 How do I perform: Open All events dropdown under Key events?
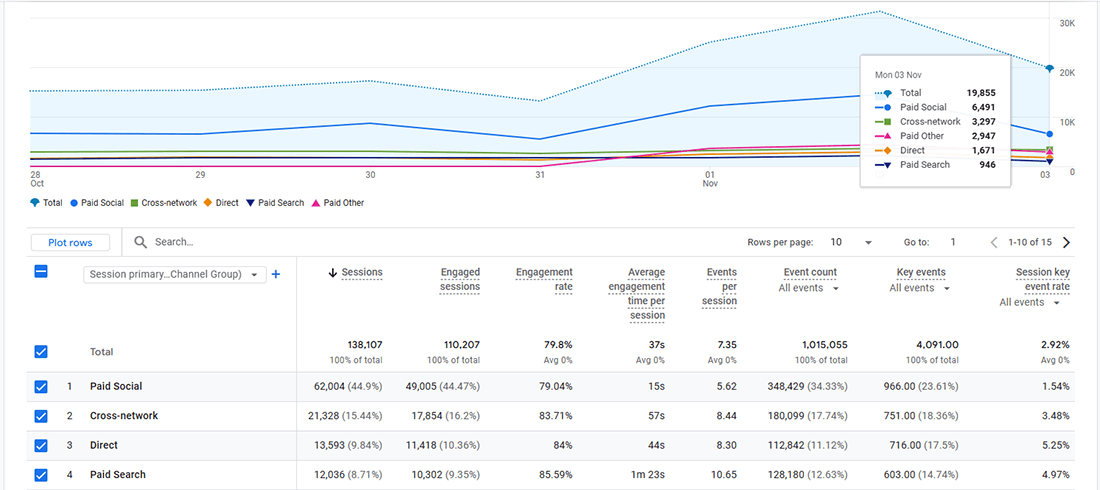[x=920, y=288]
